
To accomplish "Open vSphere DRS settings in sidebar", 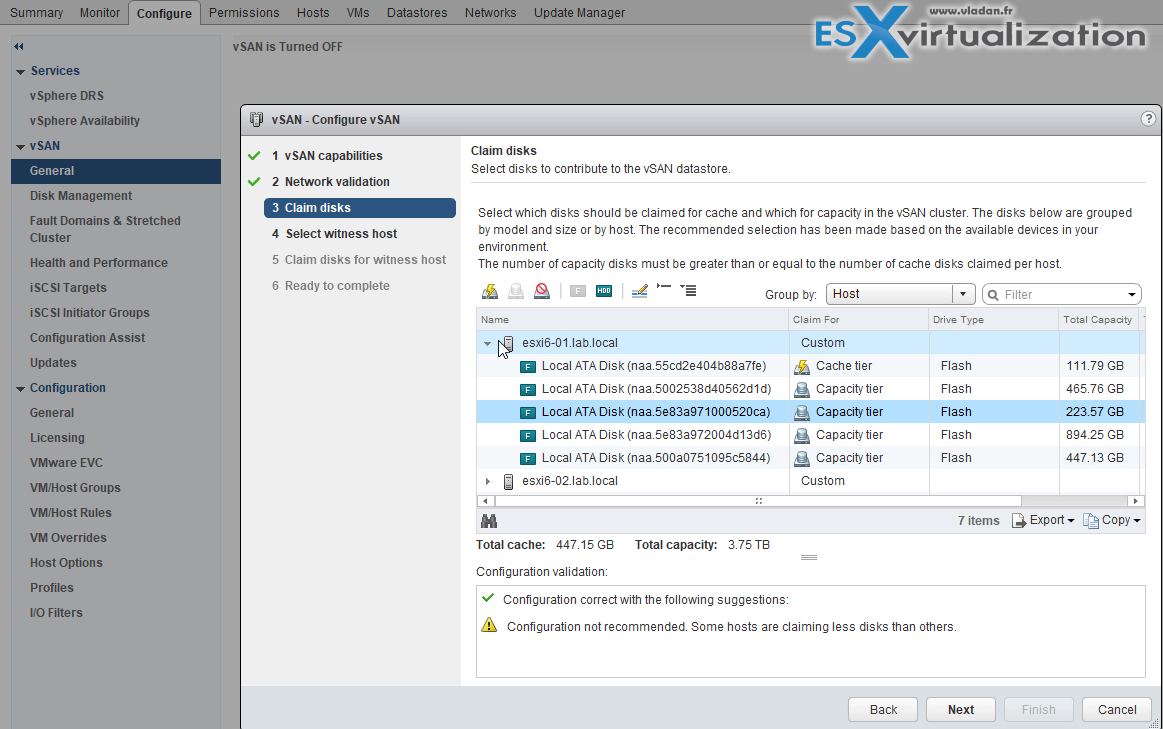I will (67, 96).
